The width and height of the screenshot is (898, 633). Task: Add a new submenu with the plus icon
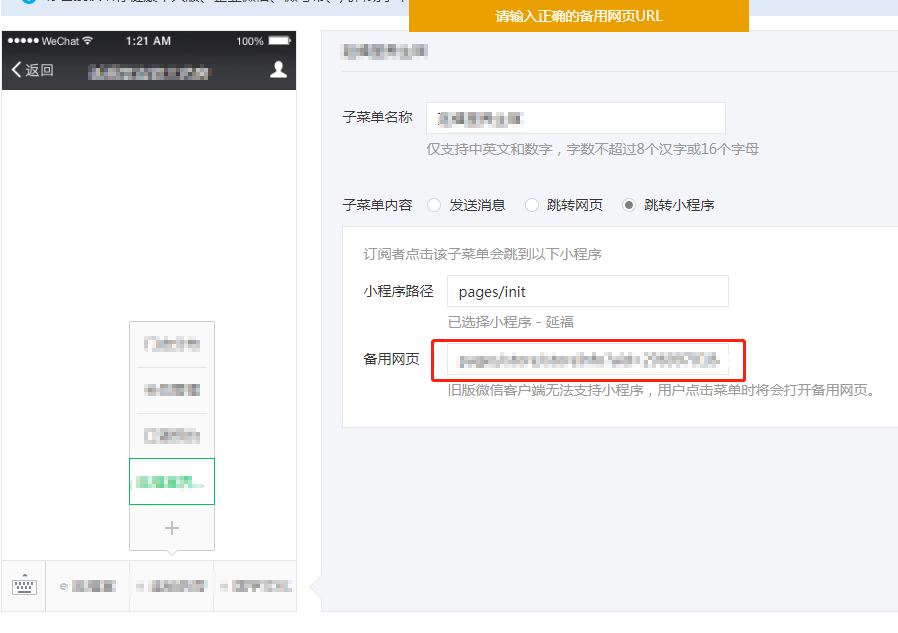point(172,528)
